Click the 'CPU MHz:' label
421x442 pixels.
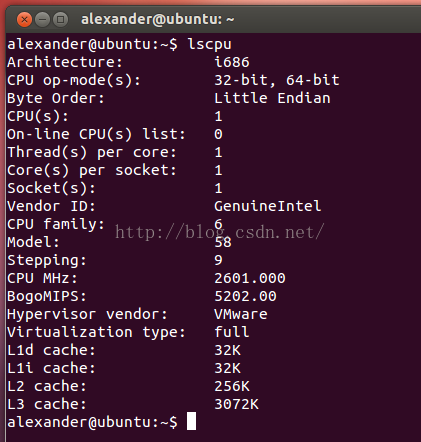42,278
